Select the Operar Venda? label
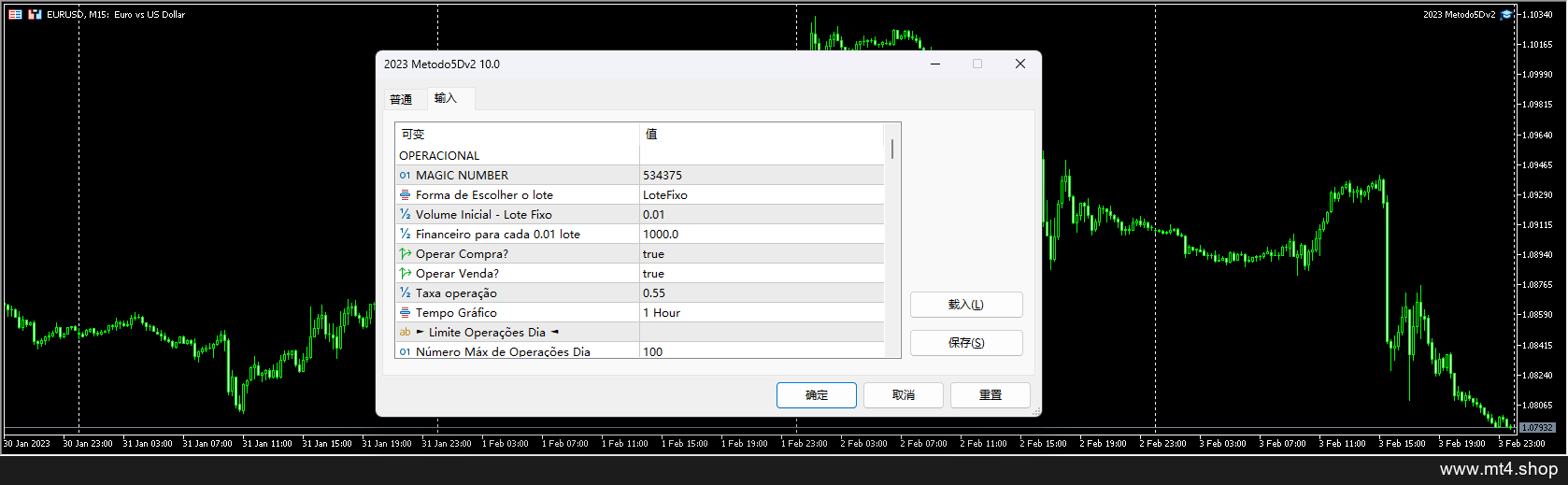 457,273
